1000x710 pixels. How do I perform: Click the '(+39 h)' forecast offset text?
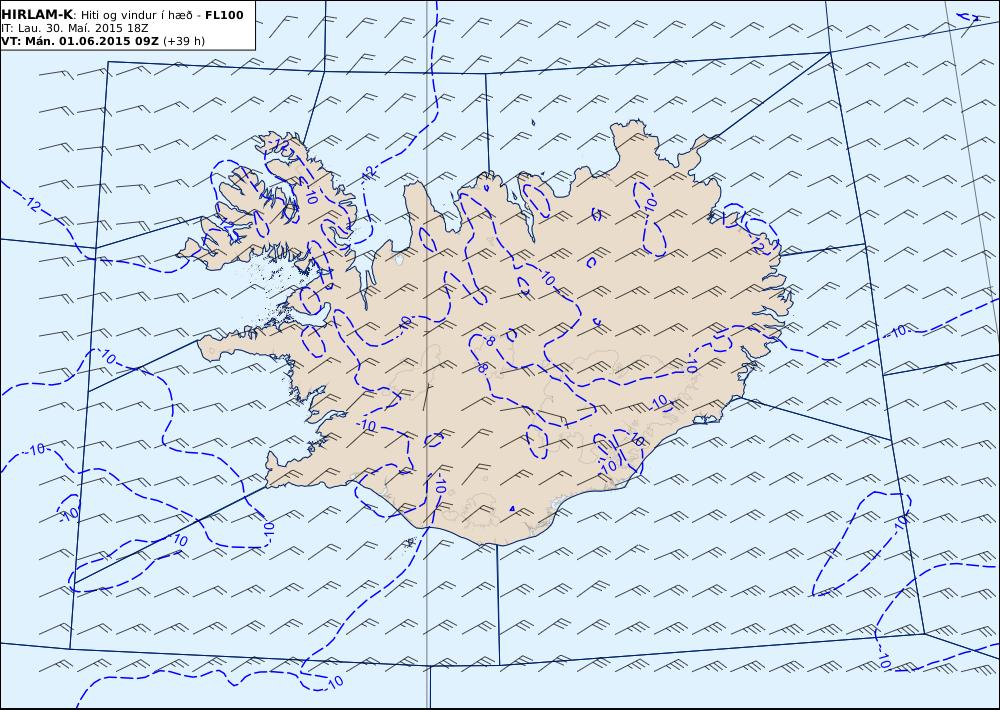(x=184, y=41)
